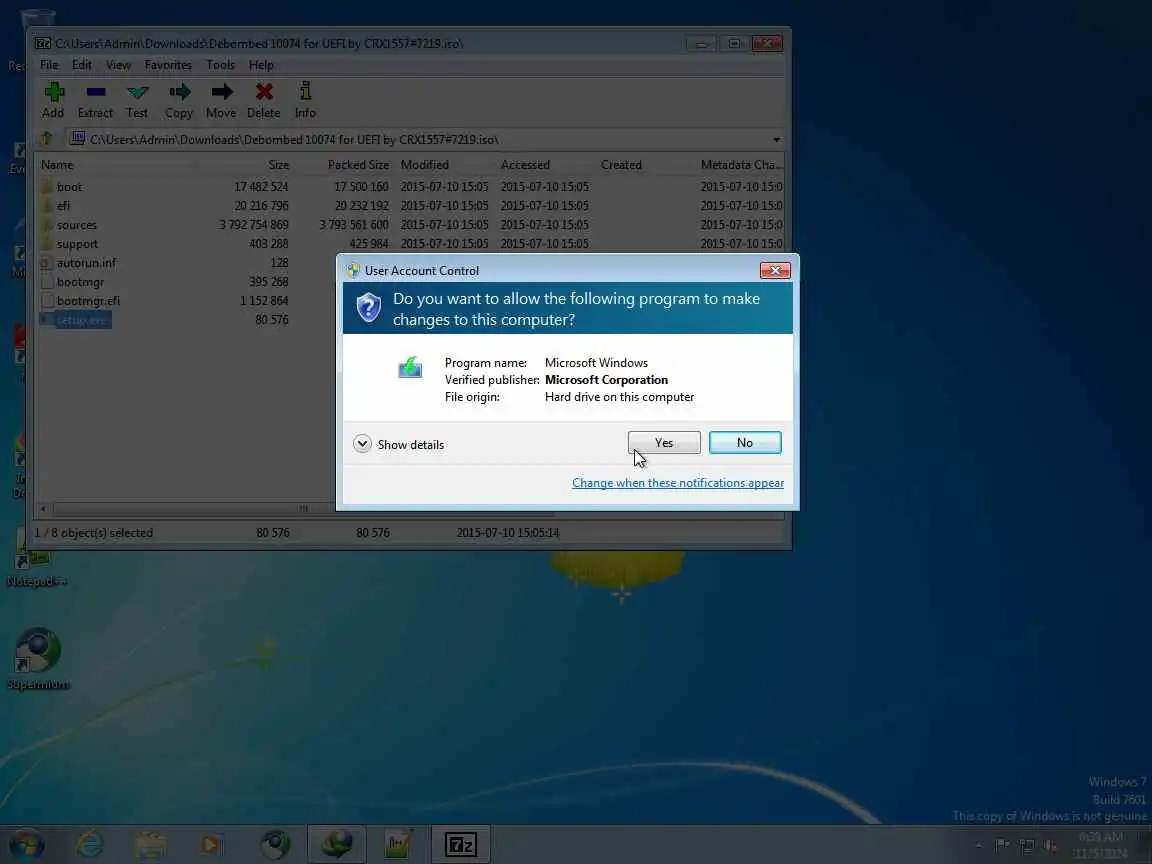Select the bootmgr.efi file row
The image size is (1152, 864).
pyautogui.click(x=186, y=300)
